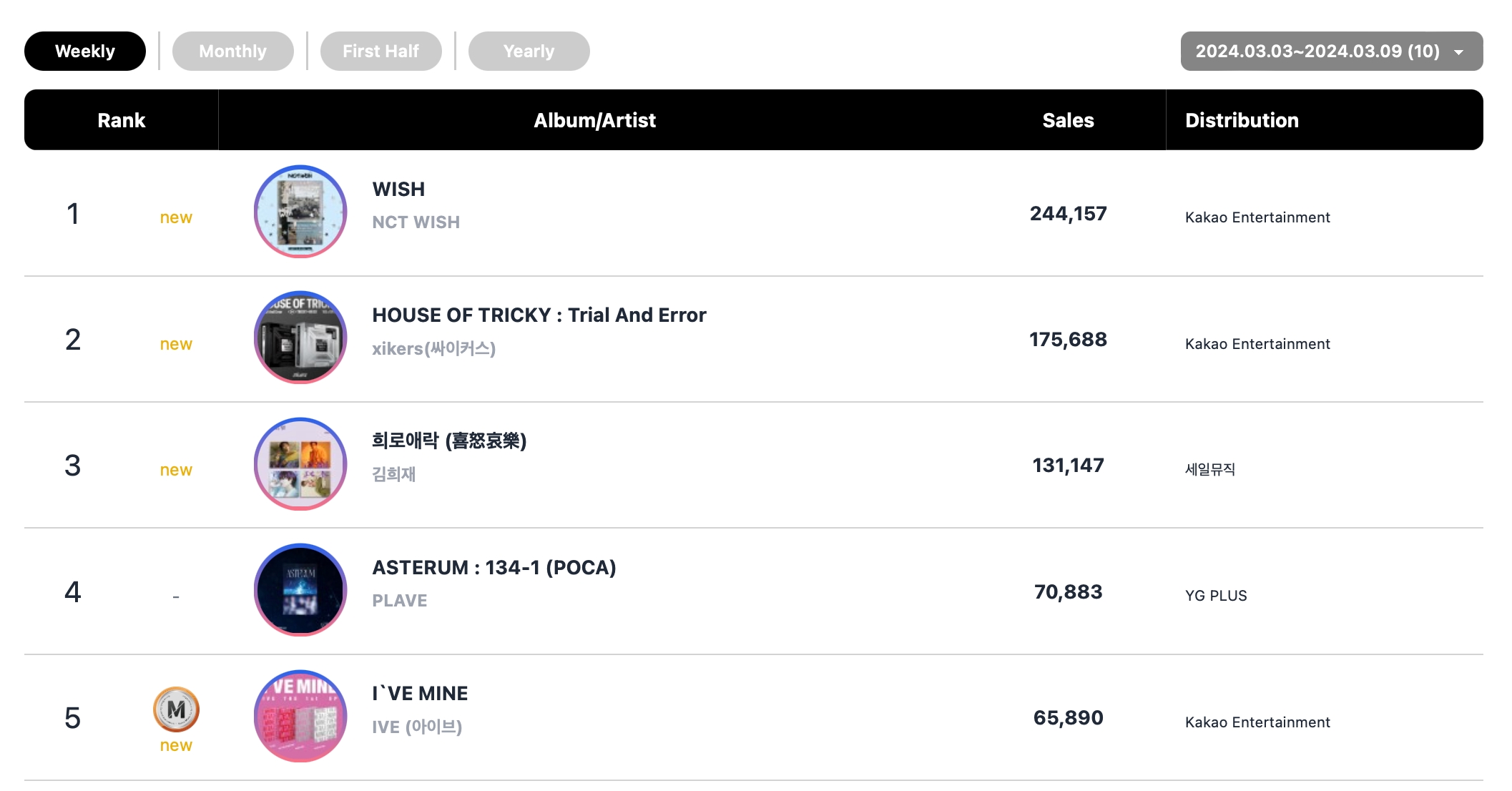Click the Sales column header
Viewport: 1512px width, 791px height.
(x=1068, y=120)
